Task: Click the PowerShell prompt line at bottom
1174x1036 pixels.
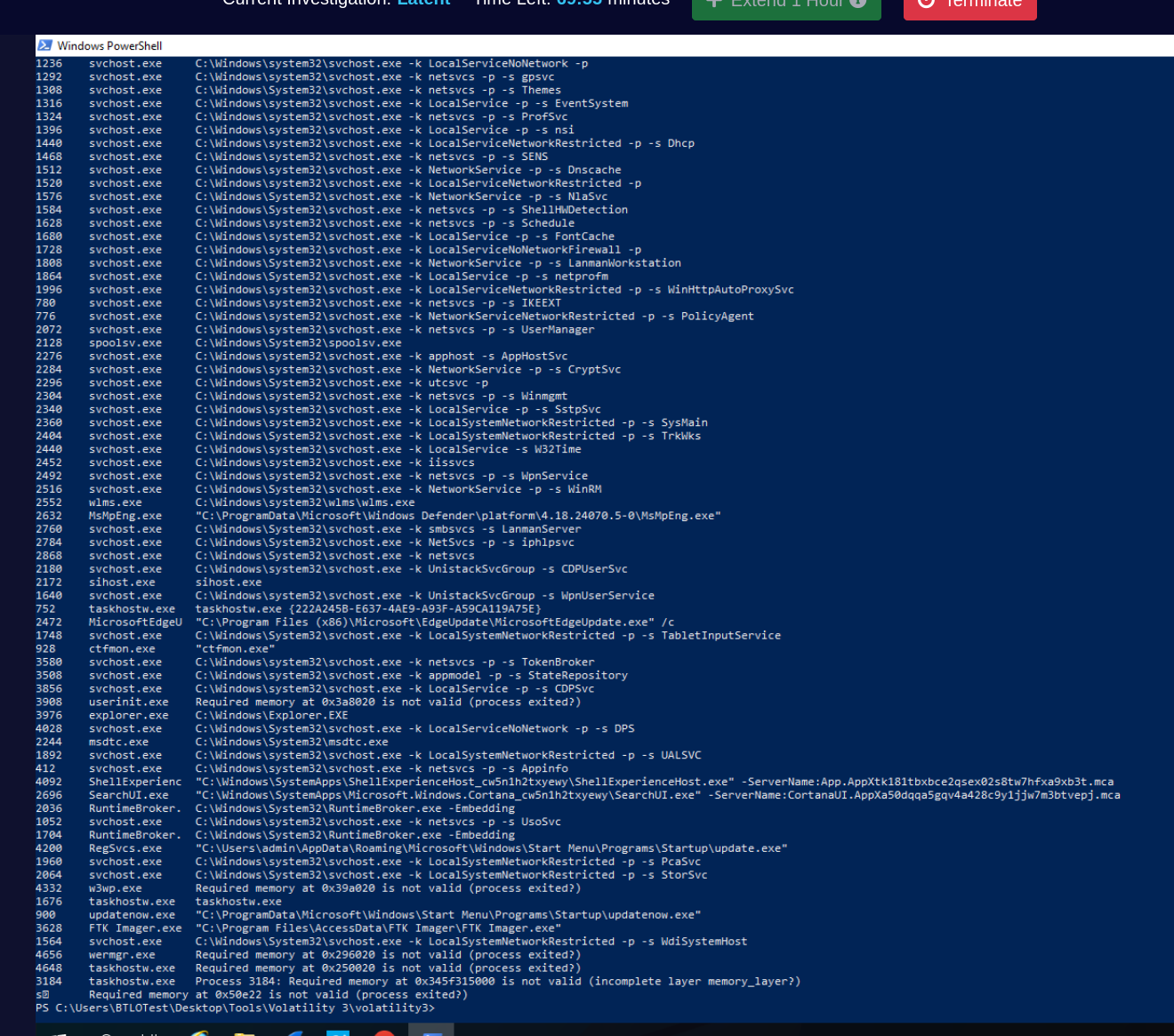Action: 236,1008
